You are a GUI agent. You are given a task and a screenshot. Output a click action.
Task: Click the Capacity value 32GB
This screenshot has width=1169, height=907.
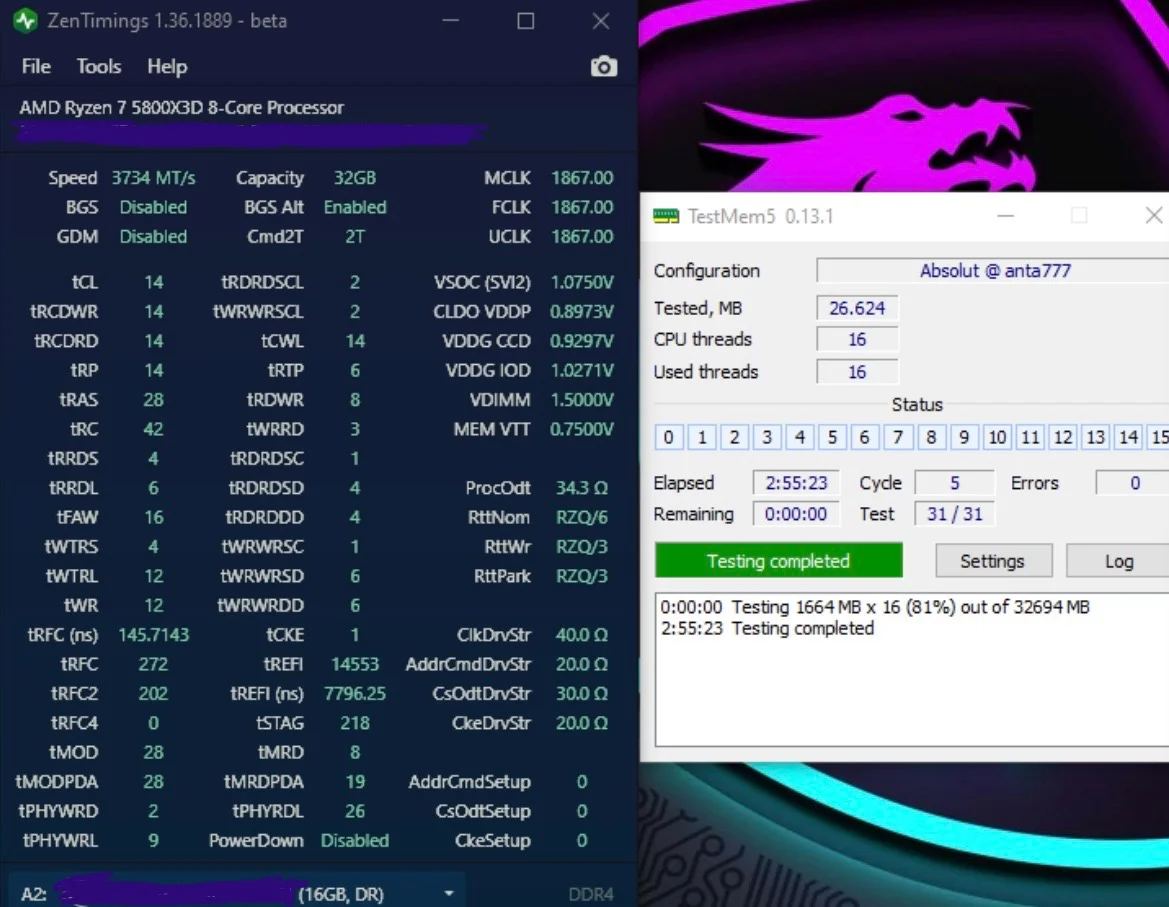click(355, 177)
